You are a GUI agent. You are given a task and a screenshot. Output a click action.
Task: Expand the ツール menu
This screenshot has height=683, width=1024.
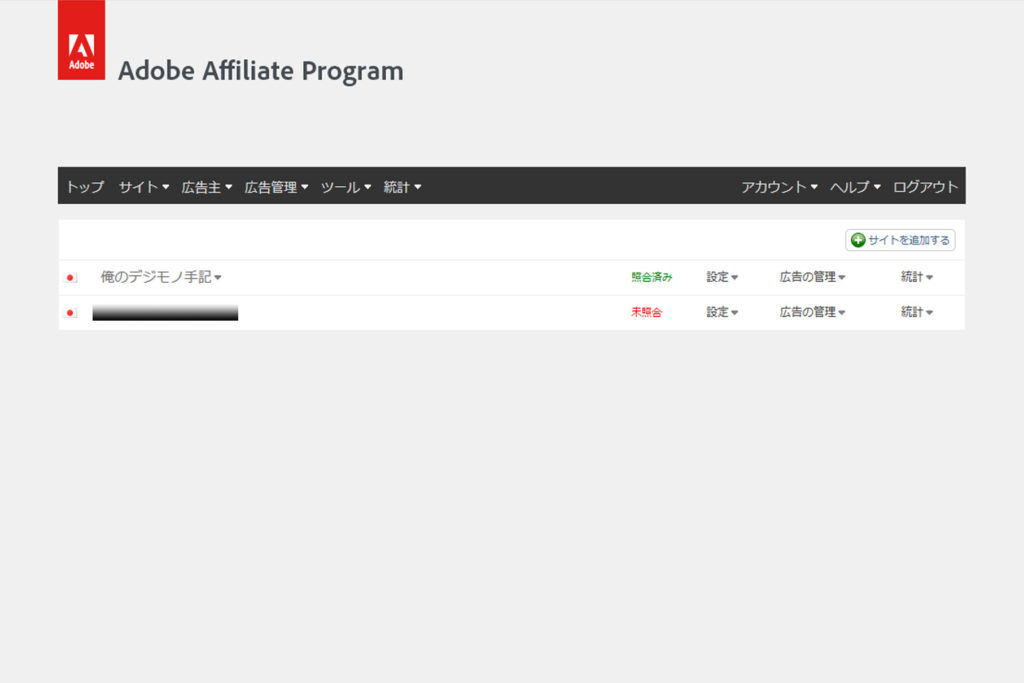tap(345, 187)
